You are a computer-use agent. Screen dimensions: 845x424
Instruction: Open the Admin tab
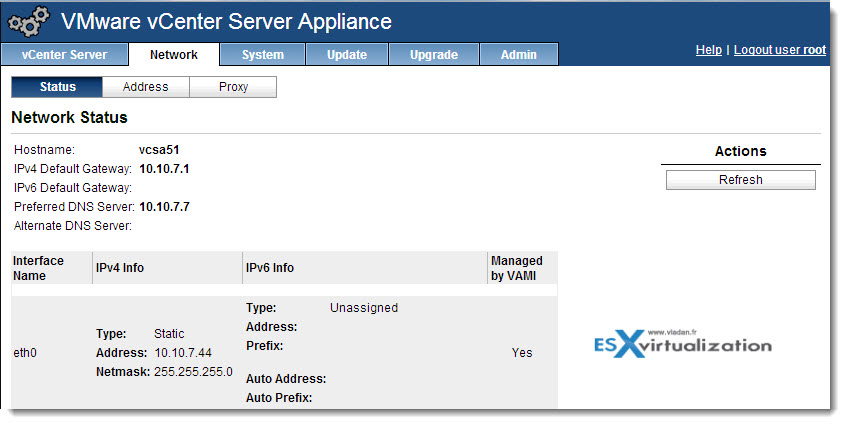[x=518, y=54]
